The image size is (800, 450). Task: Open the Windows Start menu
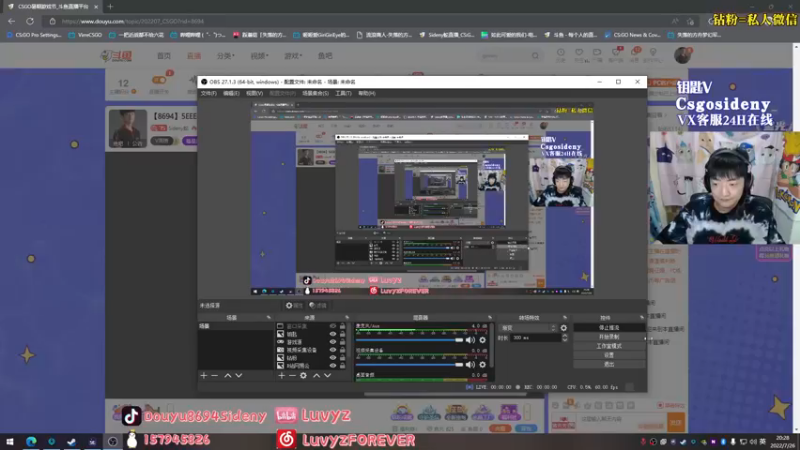[10, 441]
